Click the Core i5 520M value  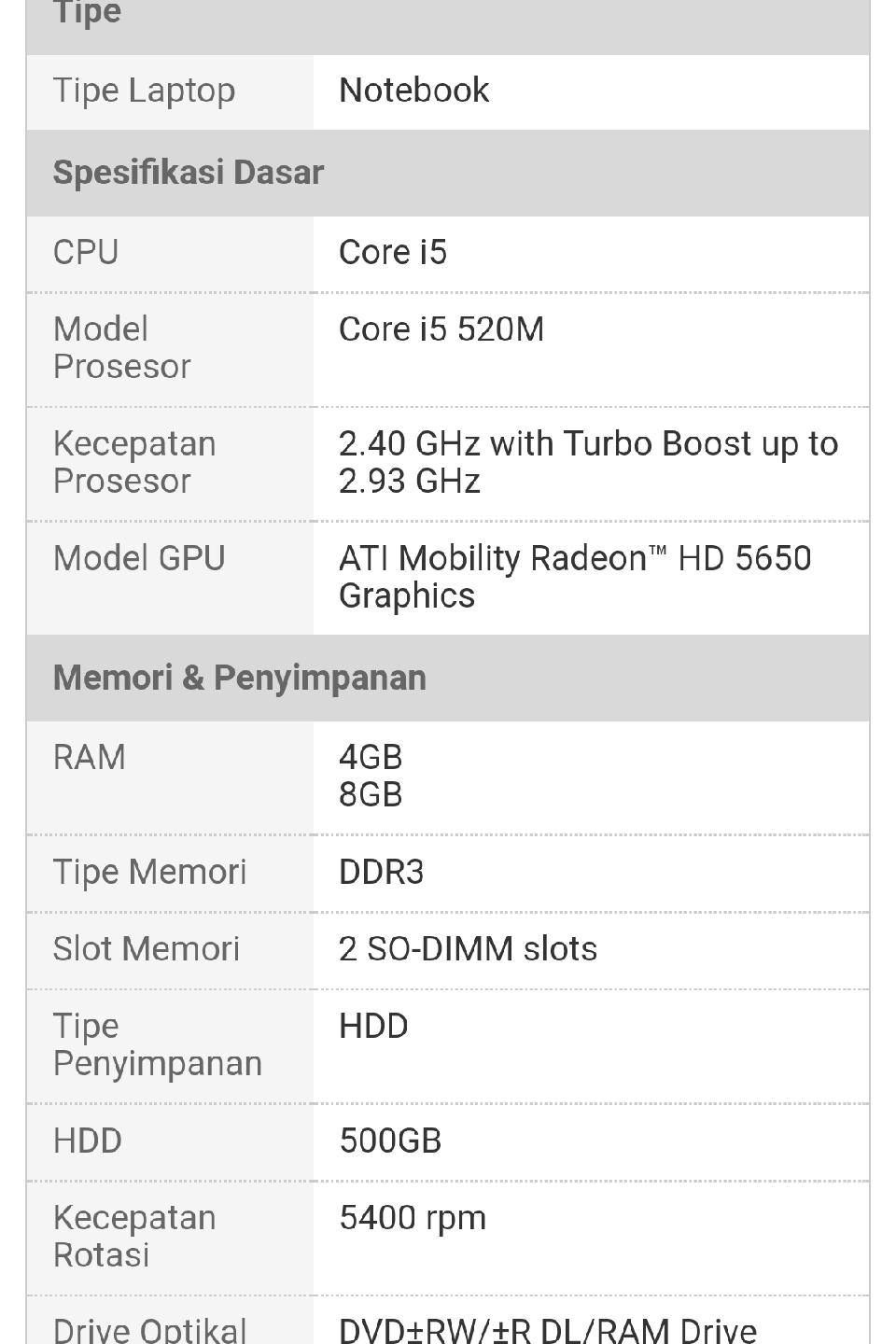pyautogui.click(x=441, y=329)
